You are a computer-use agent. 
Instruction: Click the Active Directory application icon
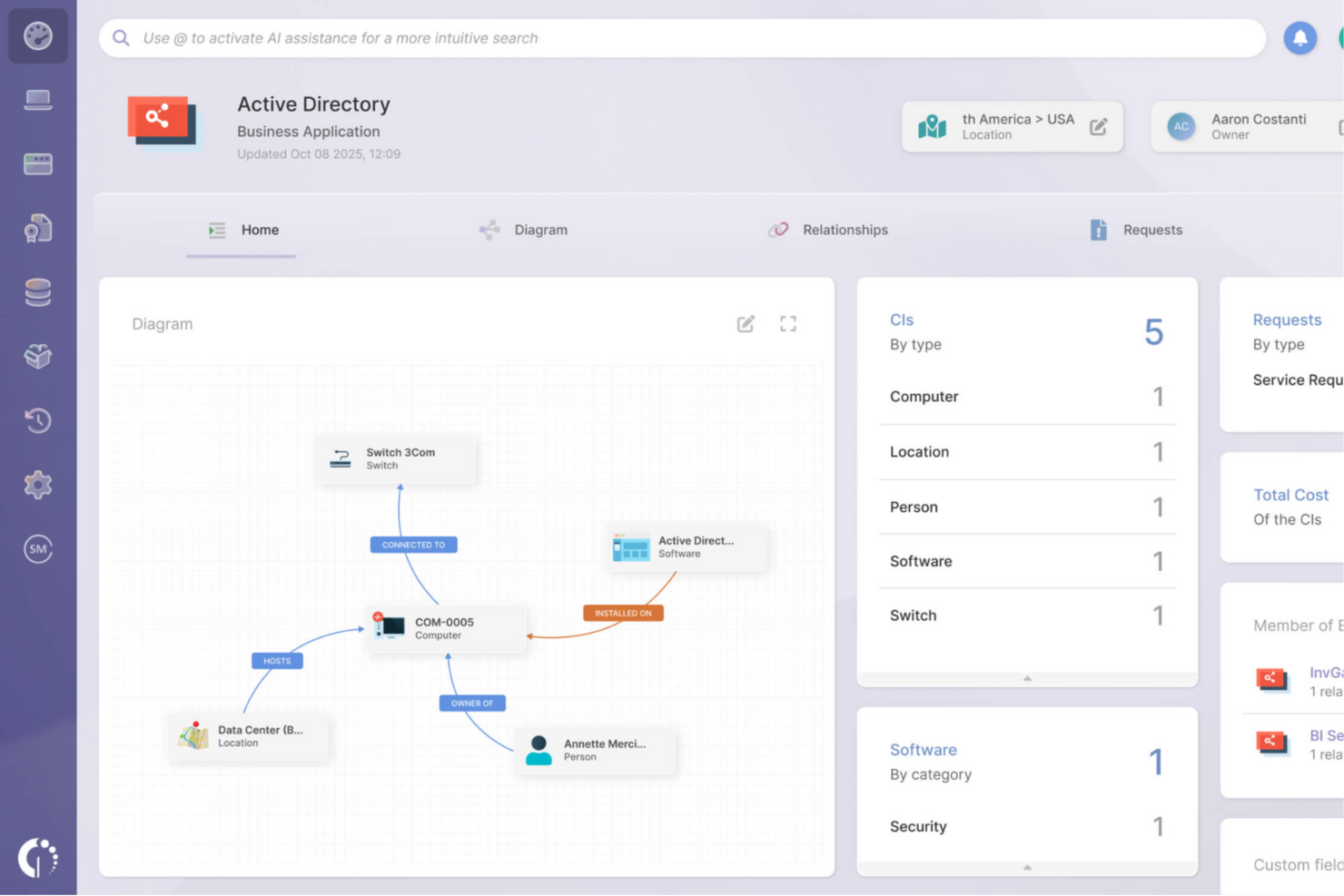pos(163,120)
